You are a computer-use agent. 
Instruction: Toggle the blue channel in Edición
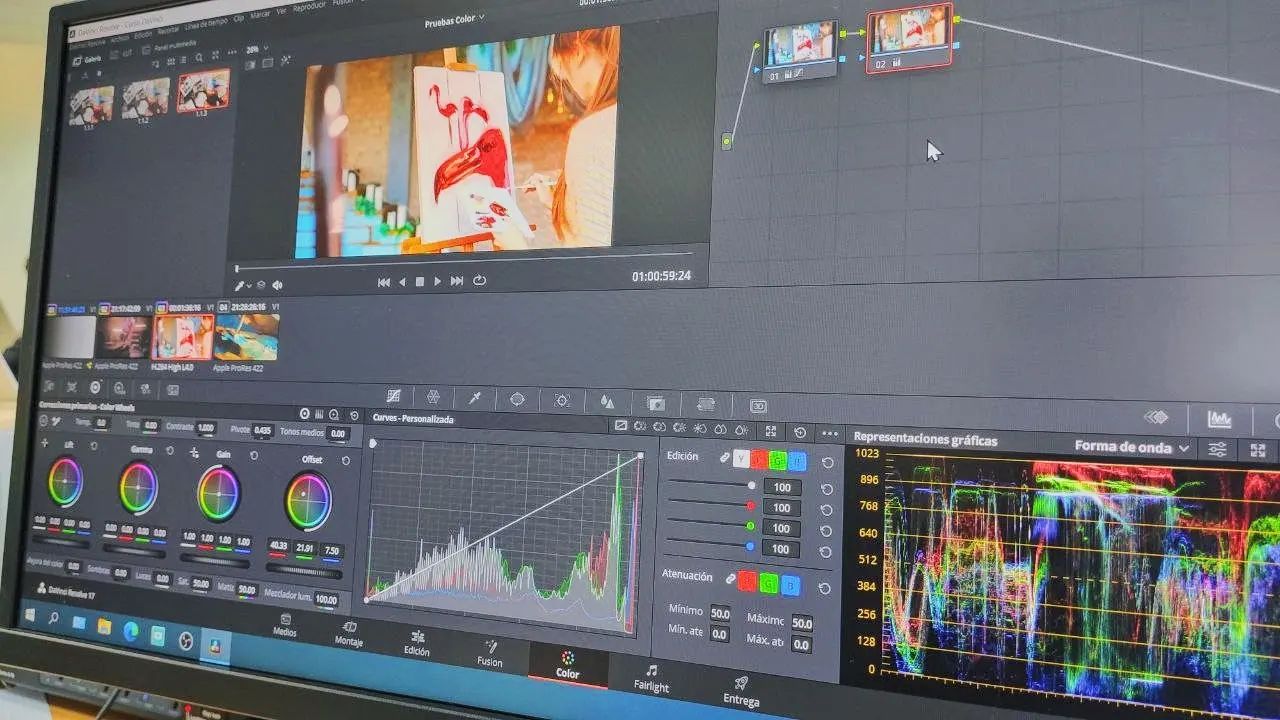coord(797,461)
